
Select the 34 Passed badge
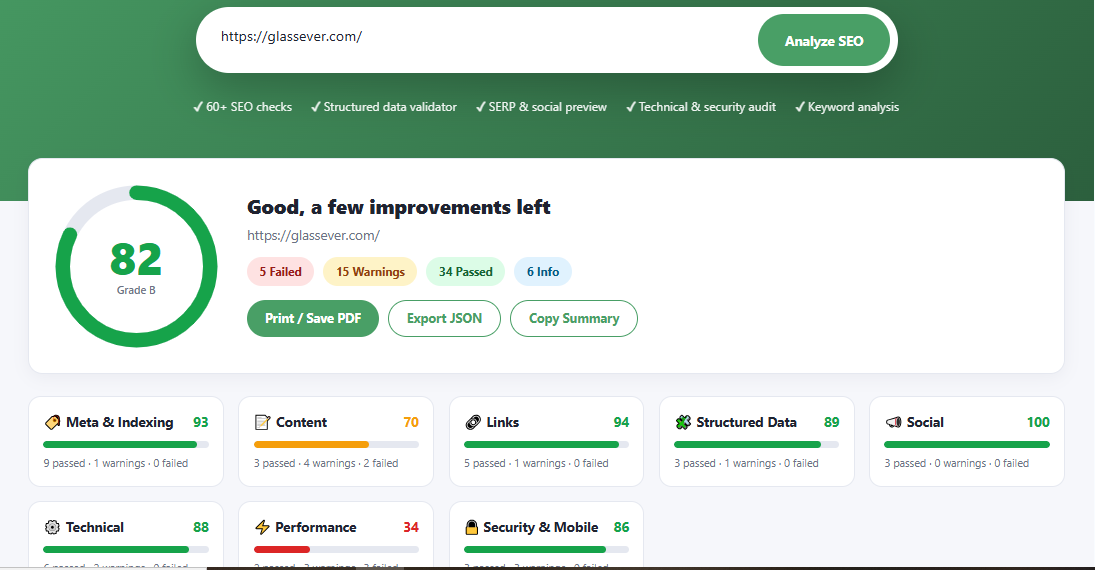[466, 272]
